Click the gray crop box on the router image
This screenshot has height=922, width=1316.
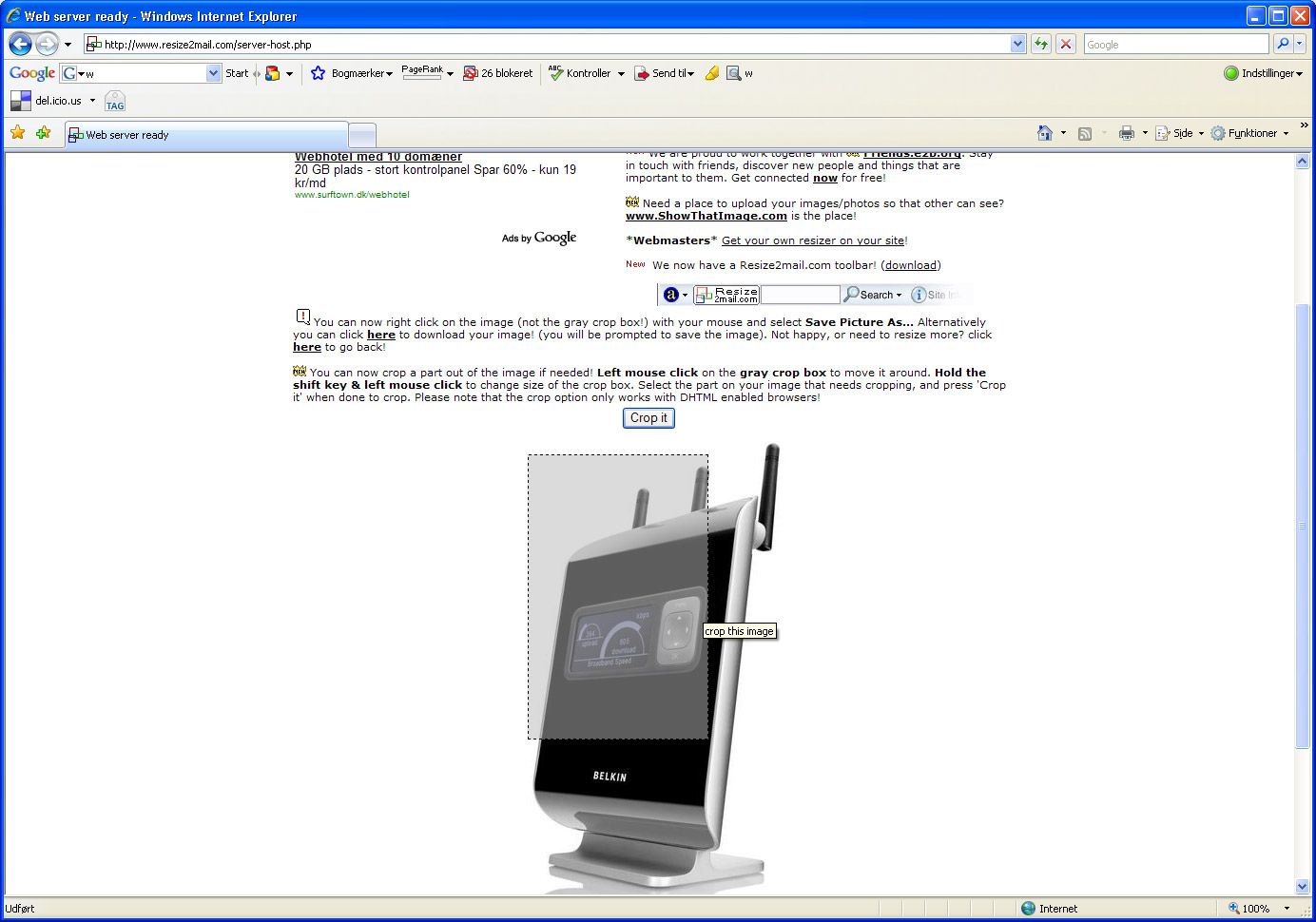coord(618,597)
